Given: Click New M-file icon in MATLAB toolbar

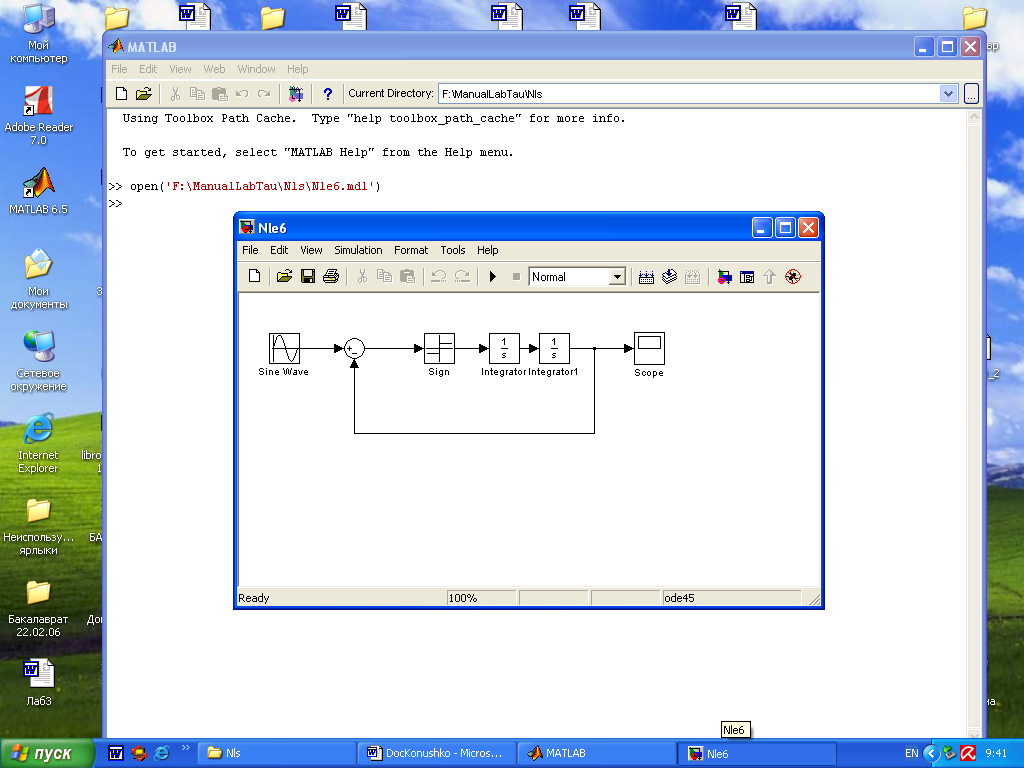Looking at the screenshot, I should (121, 93).
